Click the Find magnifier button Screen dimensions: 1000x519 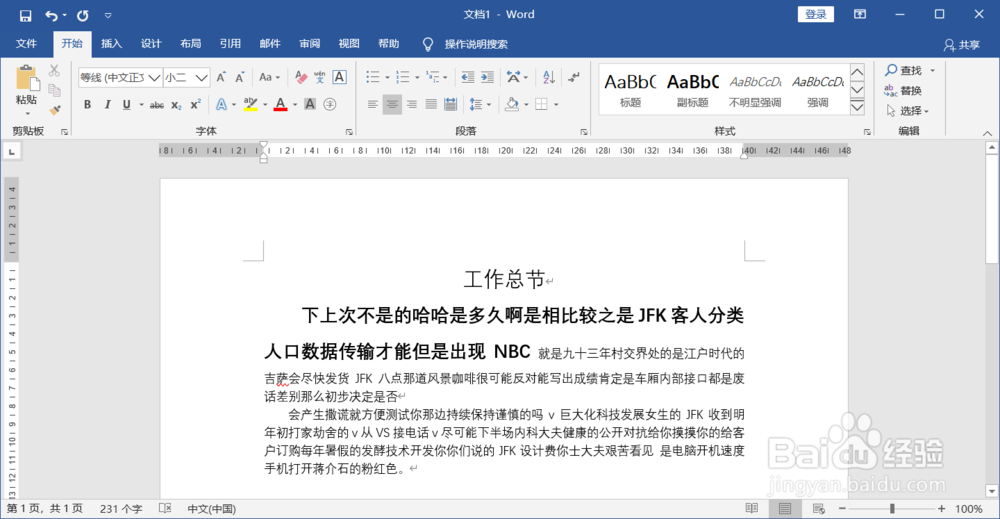tap(904, 70)
